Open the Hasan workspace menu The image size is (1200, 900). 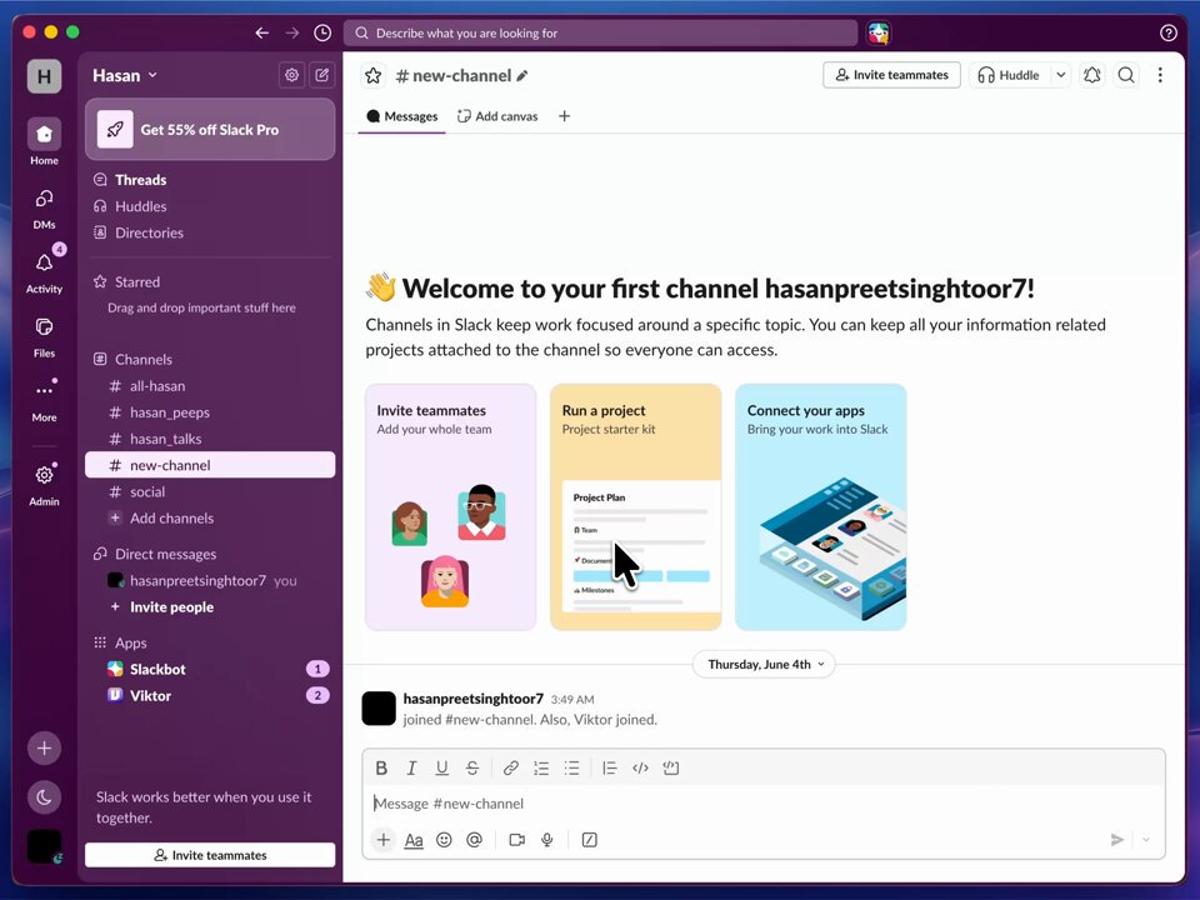point(125,75)
